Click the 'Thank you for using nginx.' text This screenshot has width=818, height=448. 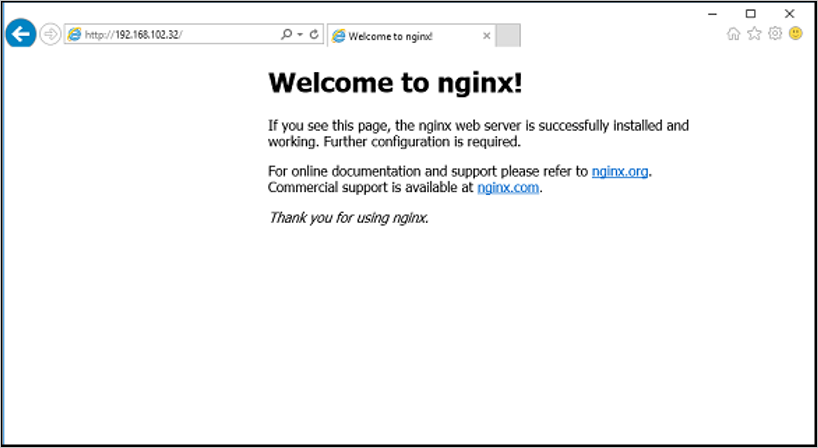coord(348,217)
